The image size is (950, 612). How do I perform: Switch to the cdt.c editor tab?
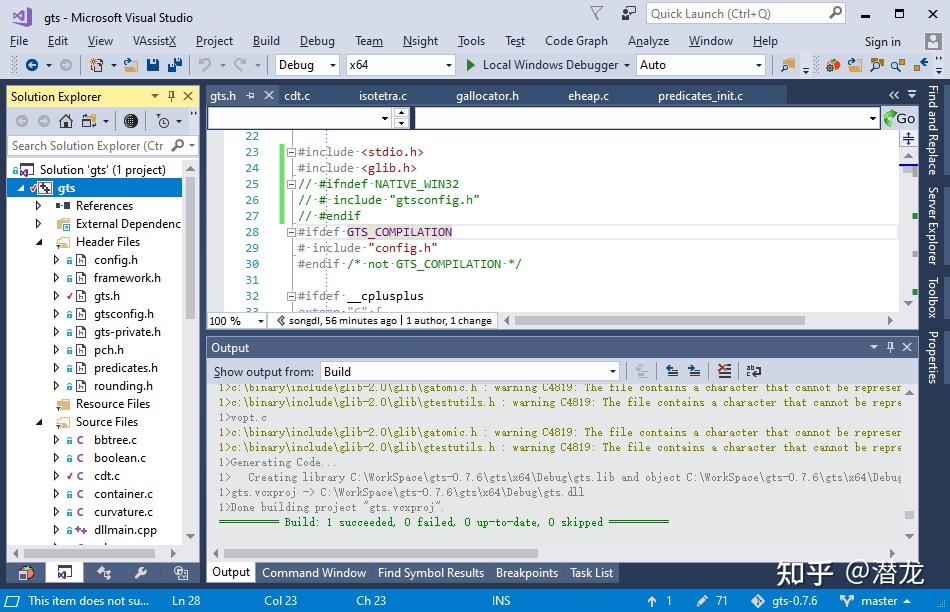297,96
